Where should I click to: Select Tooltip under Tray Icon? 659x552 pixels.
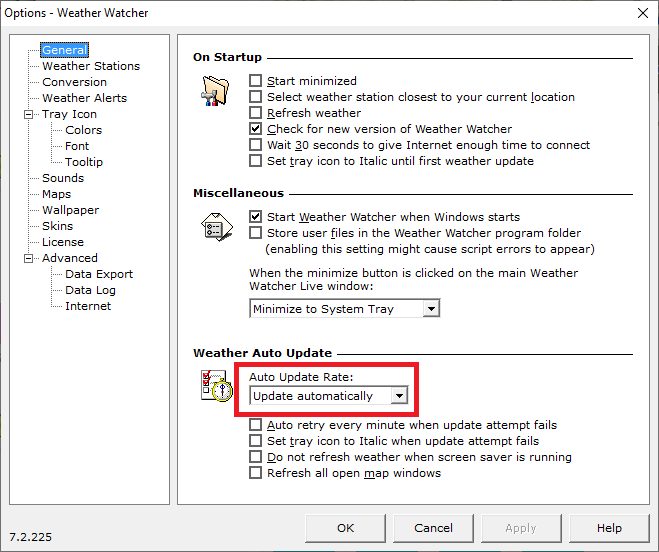[x=84, y=162]
